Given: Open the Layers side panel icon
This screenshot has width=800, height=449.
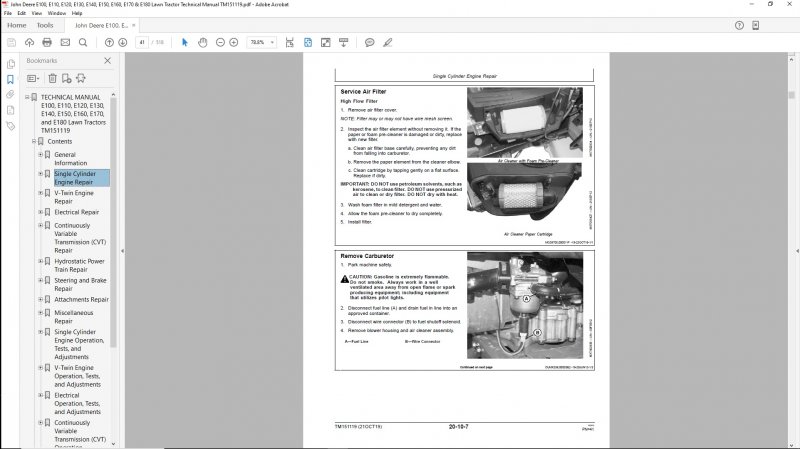Looking at the screenshot, I should [x=11, y=110].
